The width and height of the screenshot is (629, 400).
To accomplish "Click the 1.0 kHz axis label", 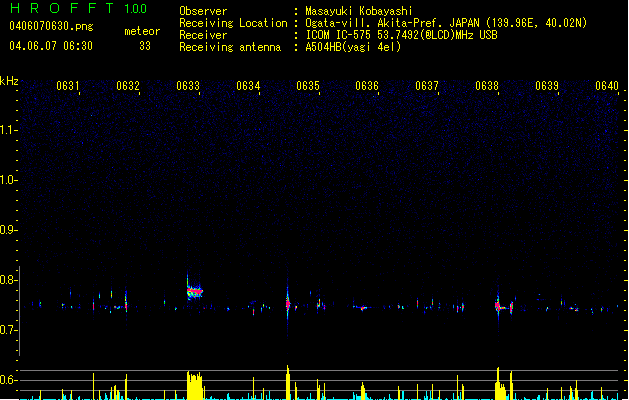I will pos(8,180).
